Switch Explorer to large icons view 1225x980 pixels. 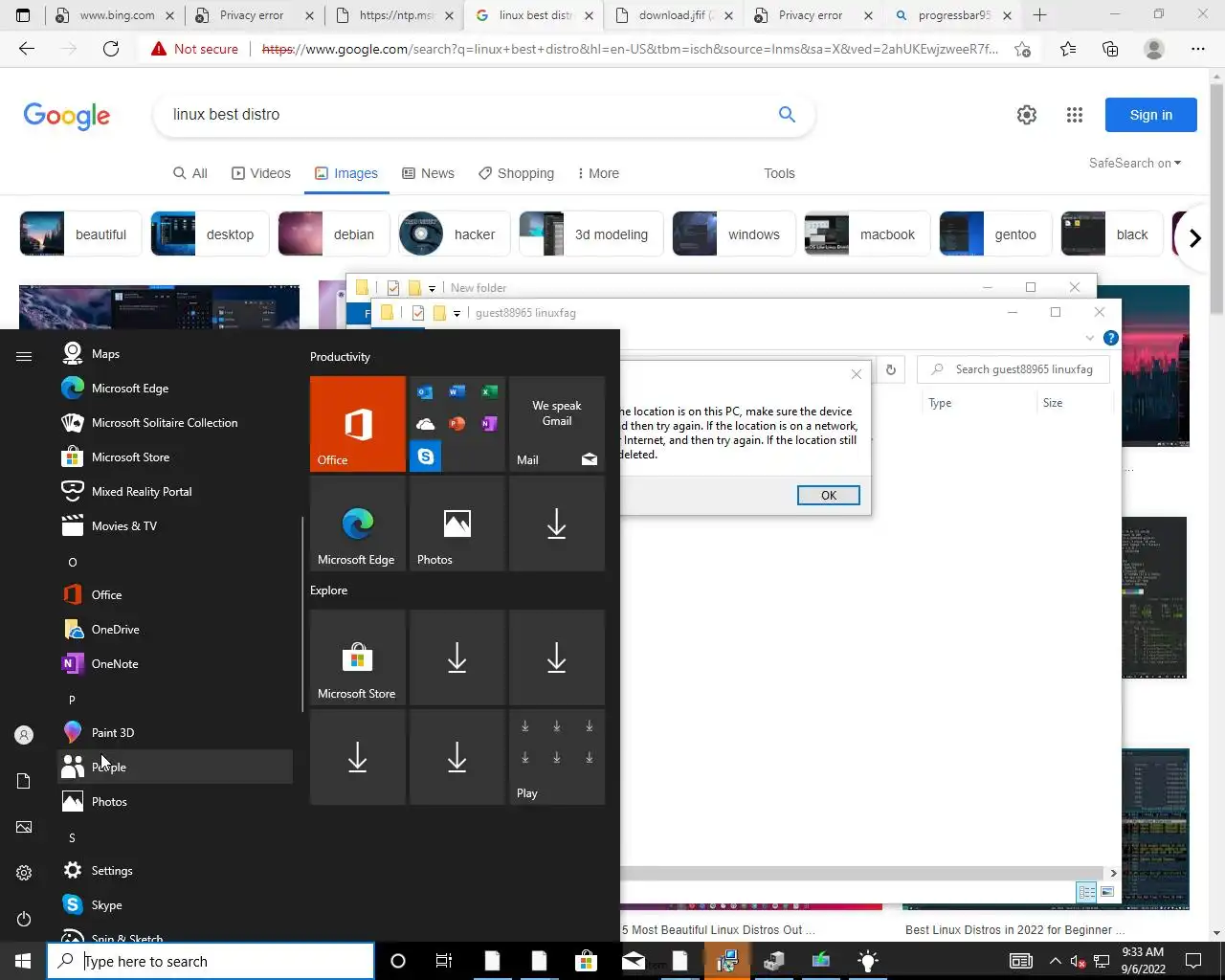[x=1107, y=892]
